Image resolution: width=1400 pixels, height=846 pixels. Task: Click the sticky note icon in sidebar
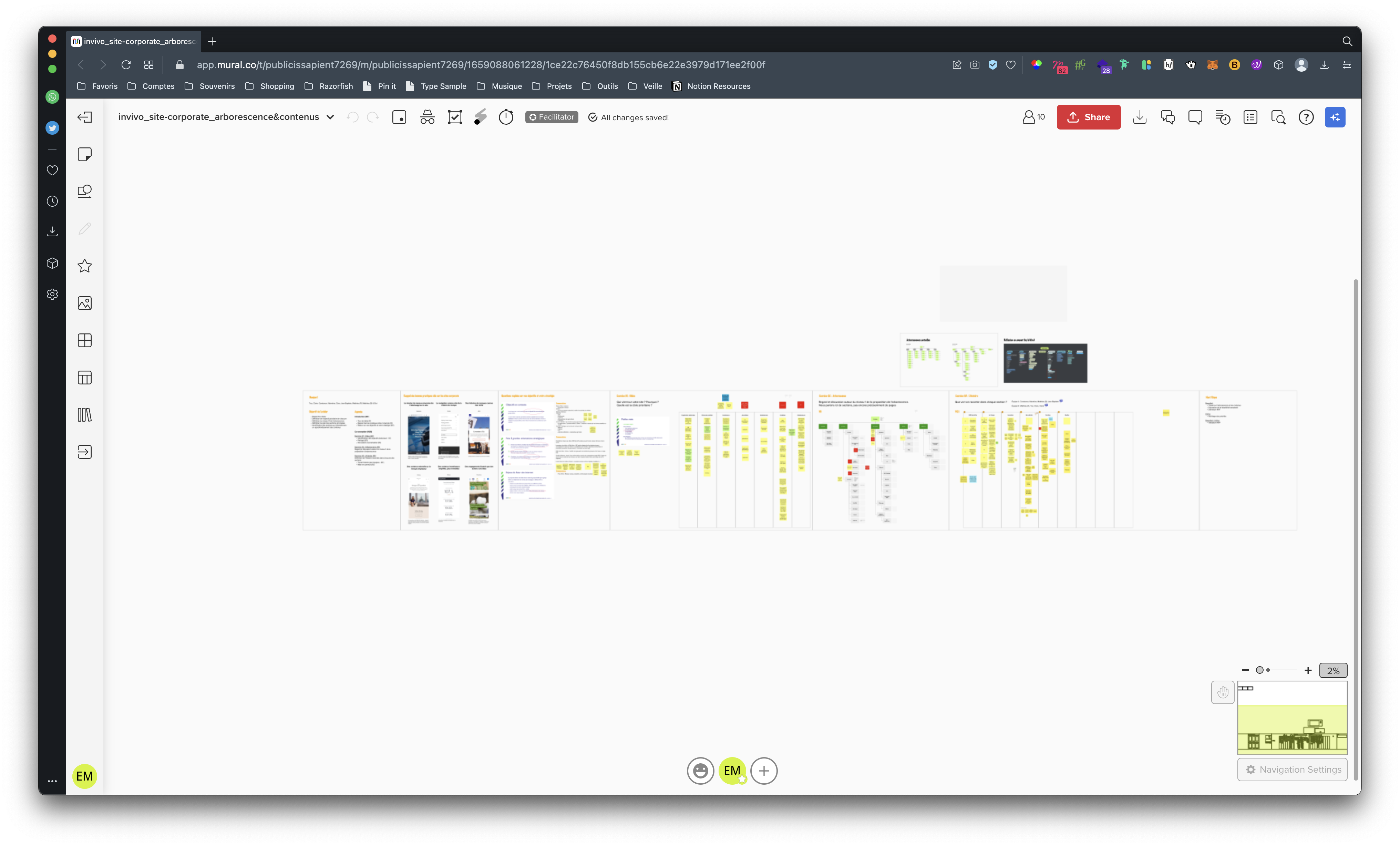pyautogui.click(x=85, y=154)
